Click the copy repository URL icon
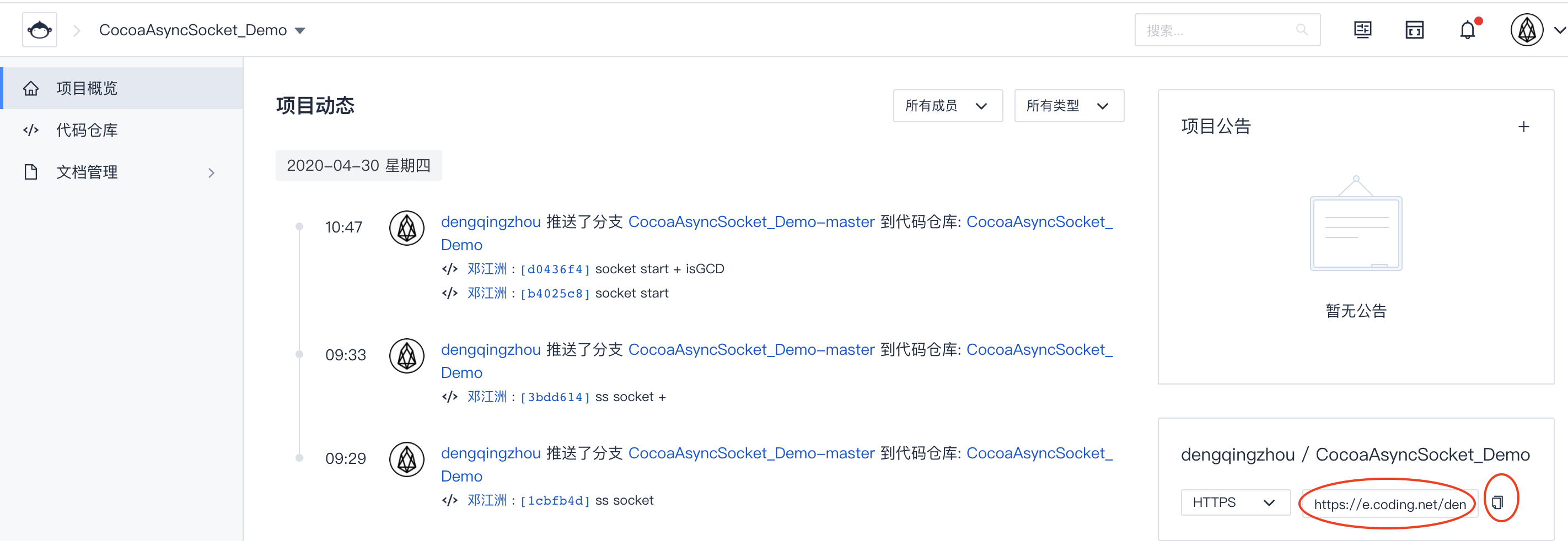Screen dimensions: 1568x541 (1498, 501)
